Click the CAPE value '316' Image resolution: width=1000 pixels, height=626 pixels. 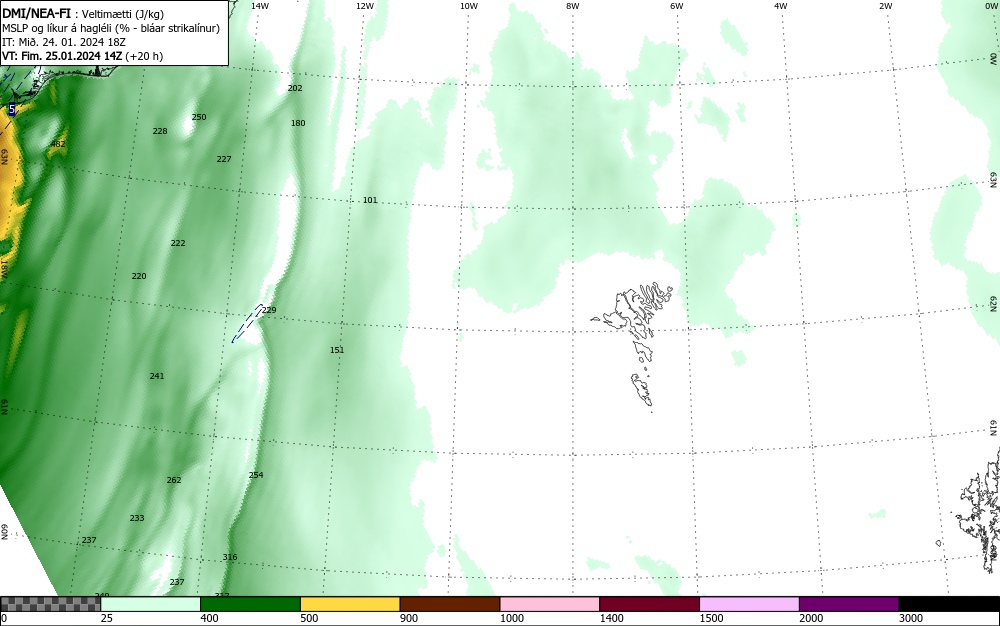(x=230, y=557)
